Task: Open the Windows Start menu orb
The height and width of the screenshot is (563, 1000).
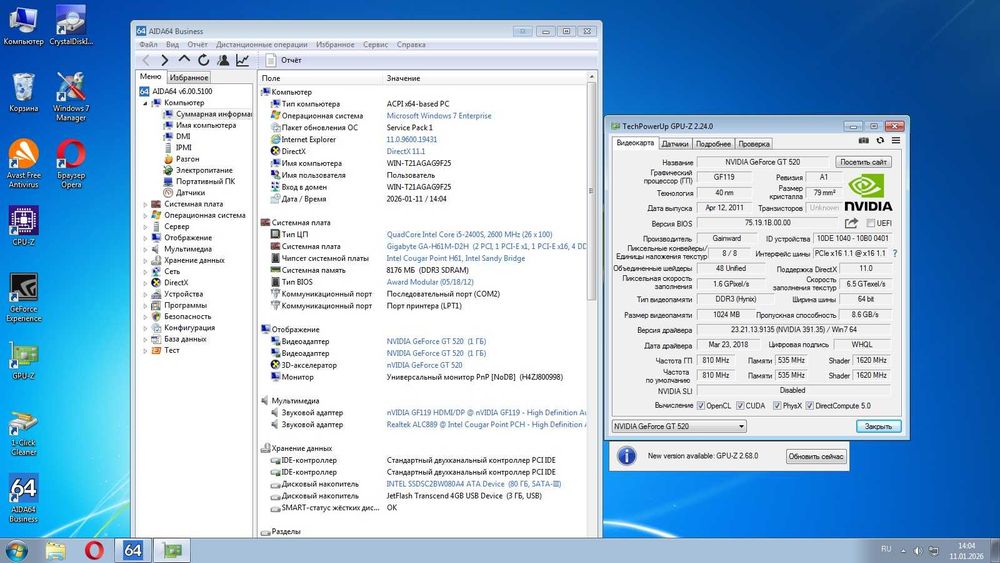Action: pyautogui.click(x=17, y=550)
